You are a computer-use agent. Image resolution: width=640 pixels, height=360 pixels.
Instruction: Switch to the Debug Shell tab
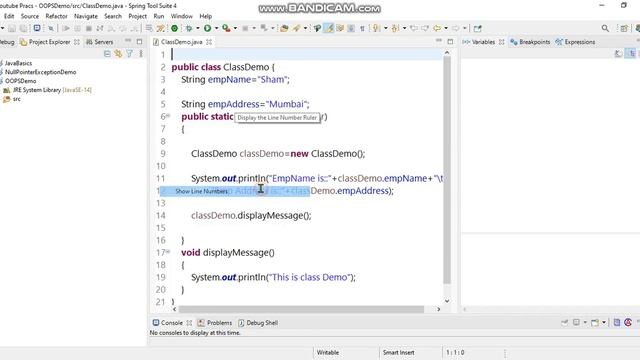258,323
